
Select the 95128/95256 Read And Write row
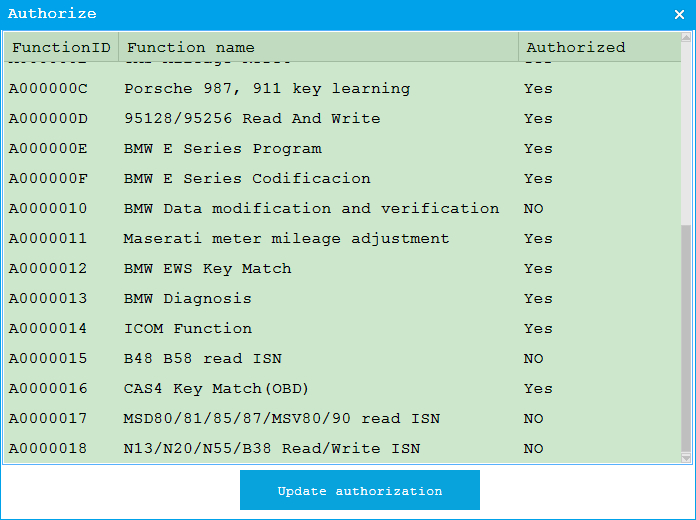coord(252,119)
